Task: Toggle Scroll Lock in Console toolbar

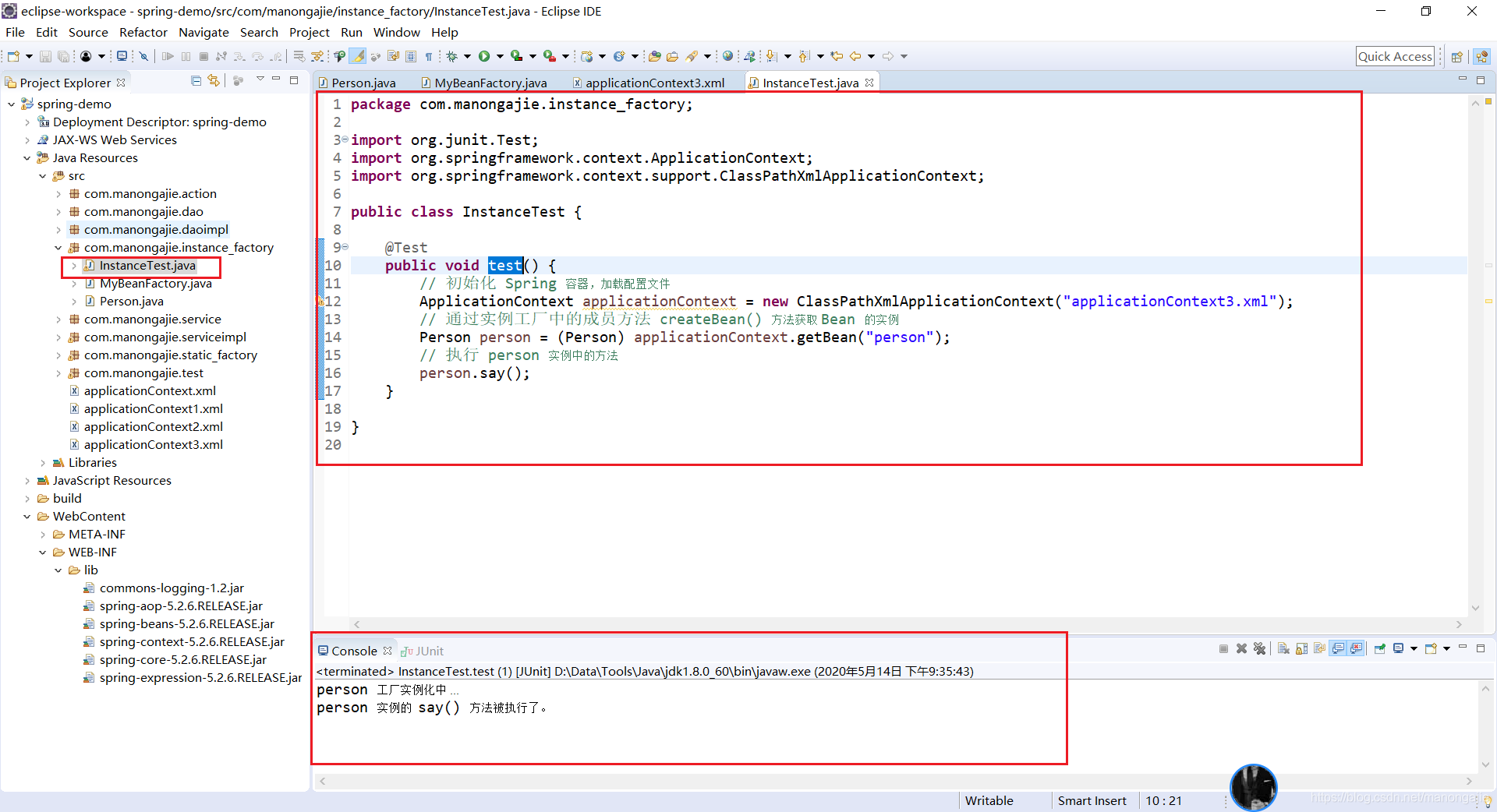Action: pyautogui.click(x=1301, y=648)
